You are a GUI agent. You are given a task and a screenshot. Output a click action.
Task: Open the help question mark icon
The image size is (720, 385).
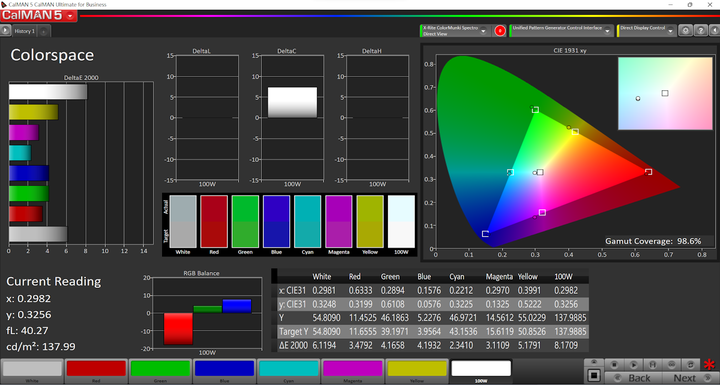[x=701, y=31]
